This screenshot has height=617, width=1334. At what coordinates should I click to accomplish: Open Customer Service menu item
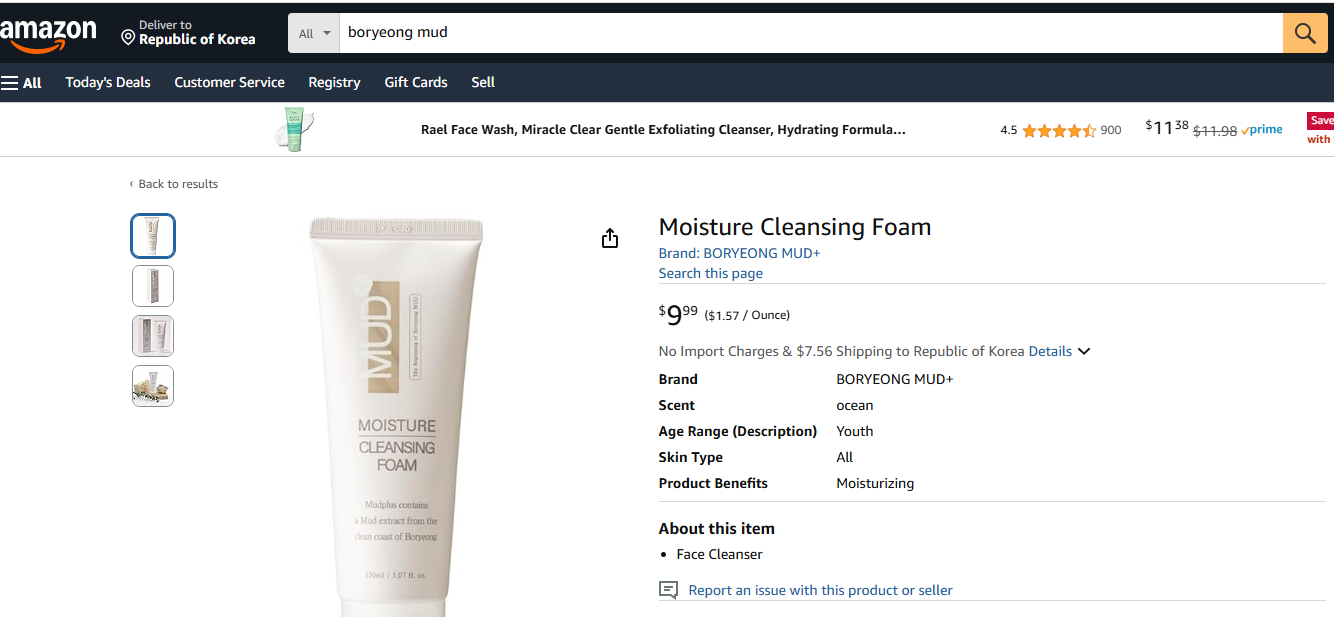coord(229,82)
